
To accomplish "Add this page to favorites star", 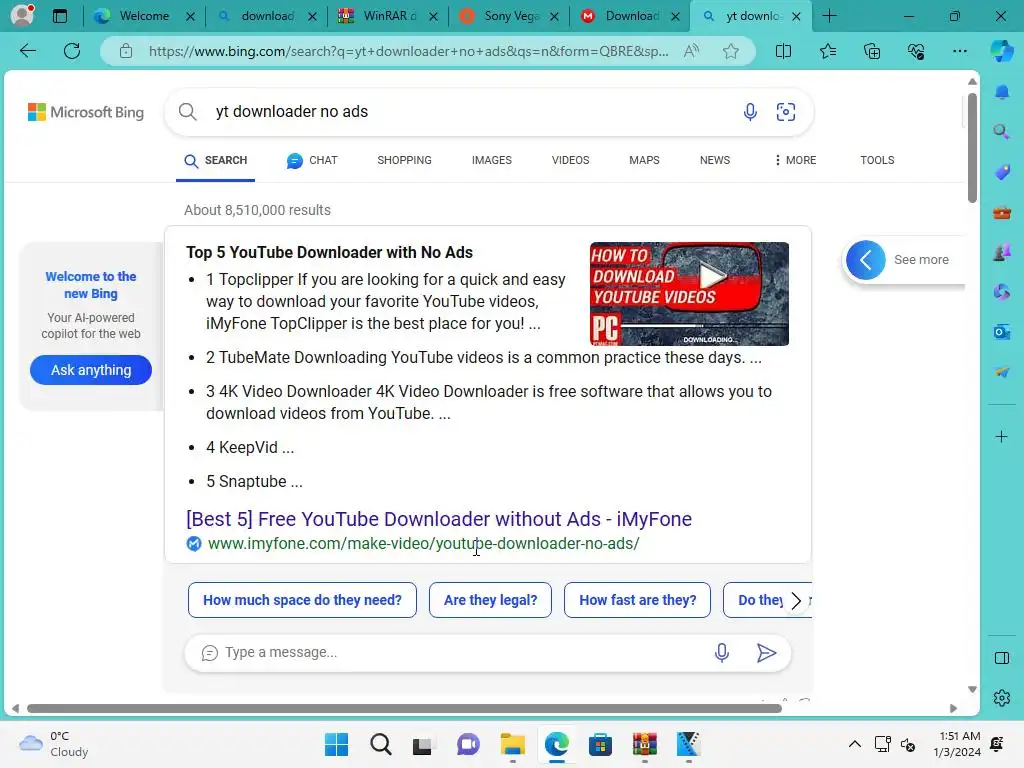I will tap(731, 51).
